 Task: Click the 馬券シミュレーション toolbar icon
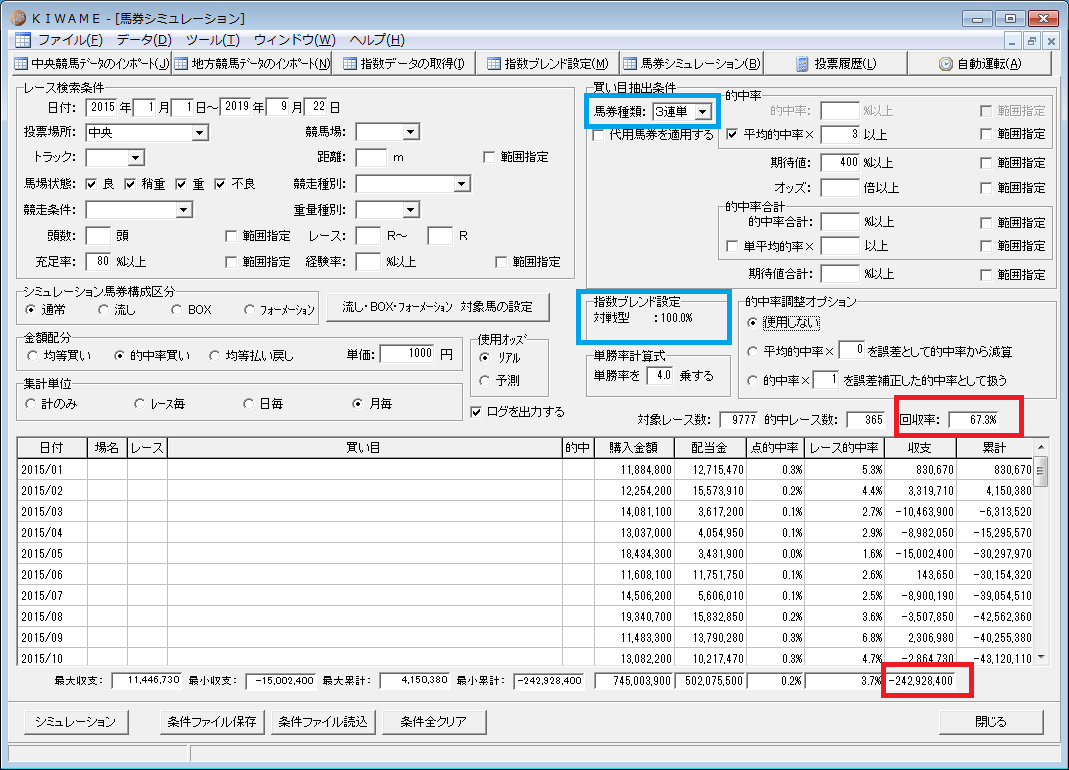[x=630, y=63]
